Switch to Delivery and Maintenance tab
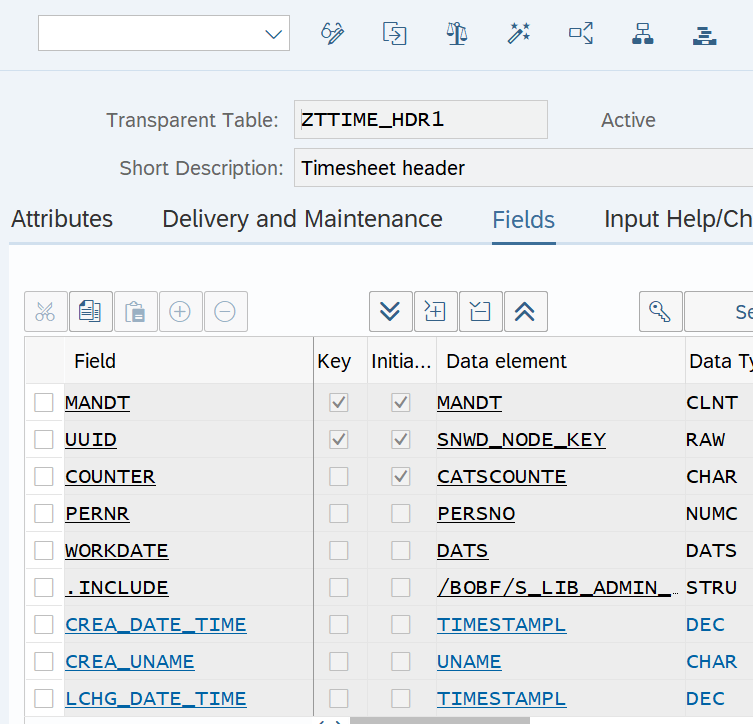This screenshot has height=724, width=753. [303, 219]
